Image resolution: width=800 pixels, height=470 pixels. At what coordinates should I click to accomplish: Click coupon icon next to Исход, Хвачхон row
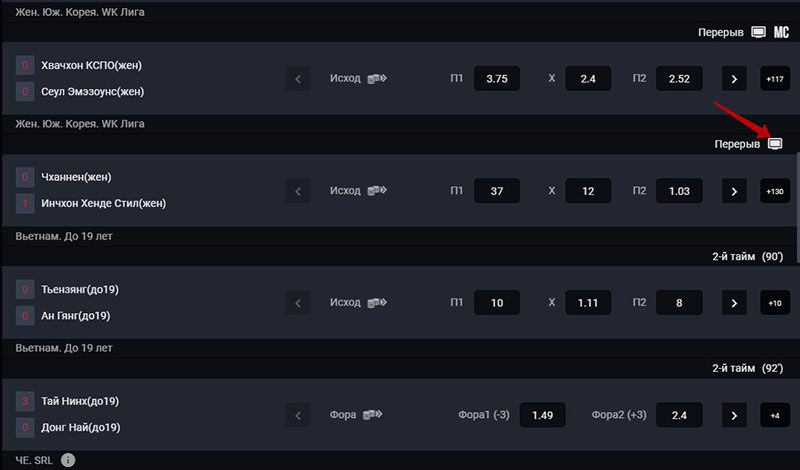pos(377,78)
